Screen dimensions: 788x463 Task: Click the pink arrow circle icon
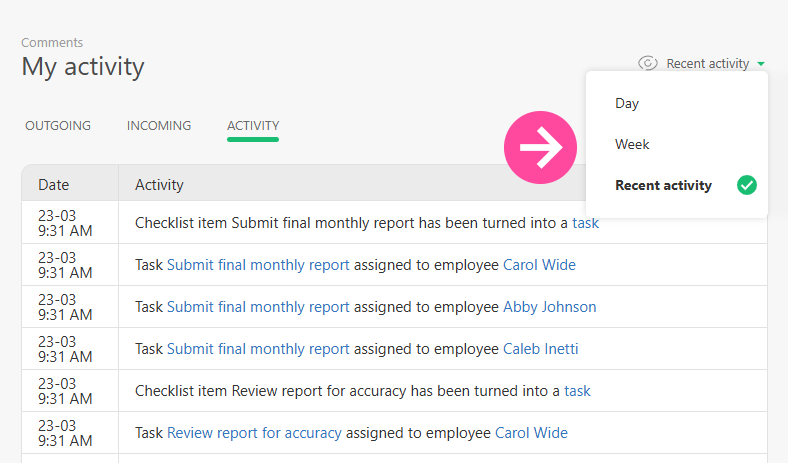(x=540, y=148)
